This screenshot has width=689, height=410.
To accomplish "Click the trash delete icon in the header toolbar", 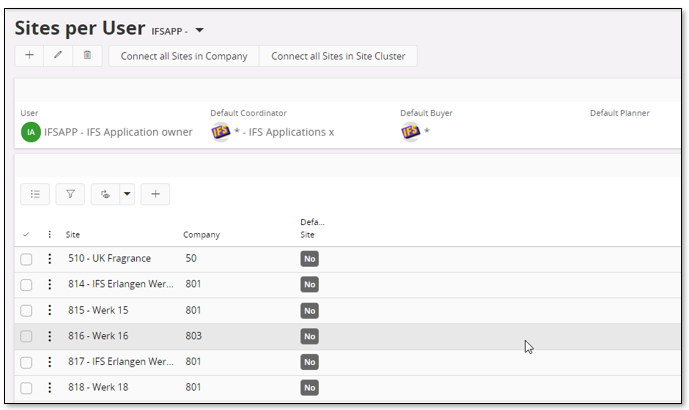I will pyautogui.click(x=87, y=55).
